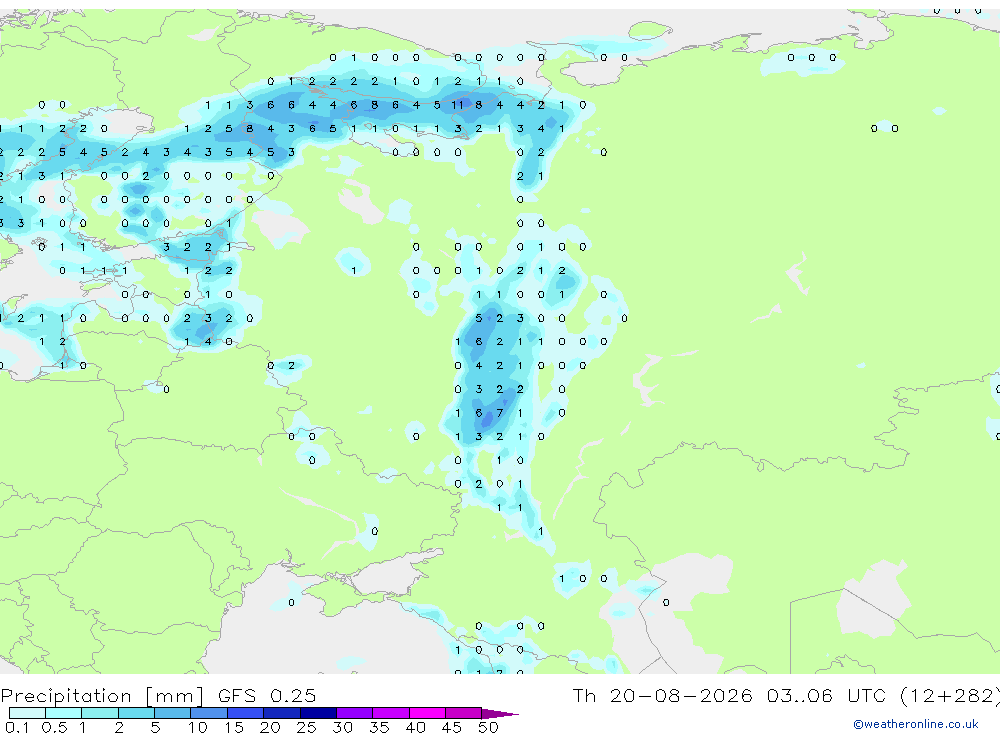Viewport: 1000px width, 733px height.
Task: Click the legend scale label '20'
Action: 270,727
